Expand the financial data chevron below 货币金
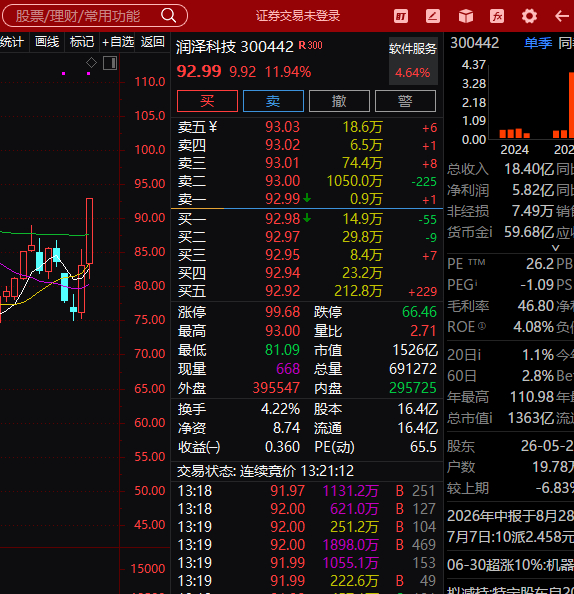 click(x=555, y=248)
